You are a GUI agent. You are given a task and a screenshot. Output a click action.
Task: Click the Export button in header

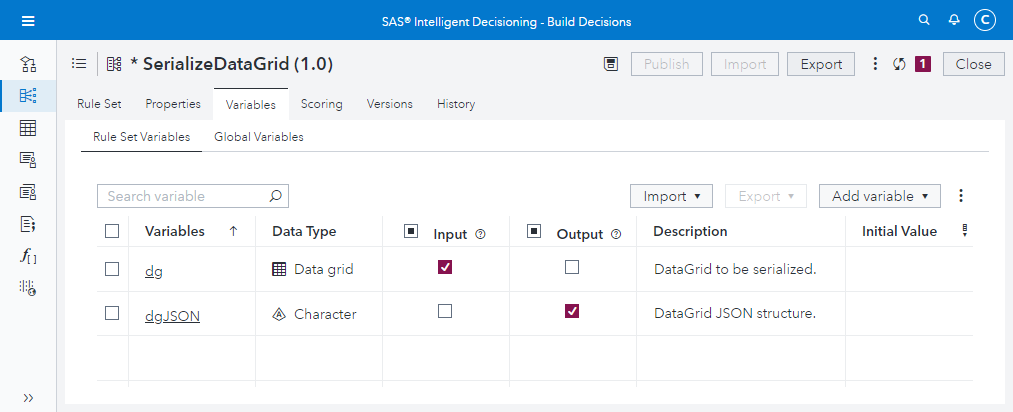[x=821, y=64]
